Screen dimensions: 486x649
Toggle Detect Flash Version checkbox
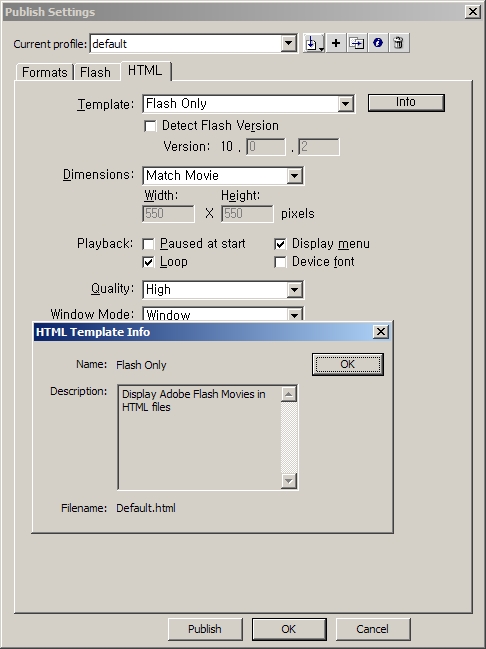[150, 126]
